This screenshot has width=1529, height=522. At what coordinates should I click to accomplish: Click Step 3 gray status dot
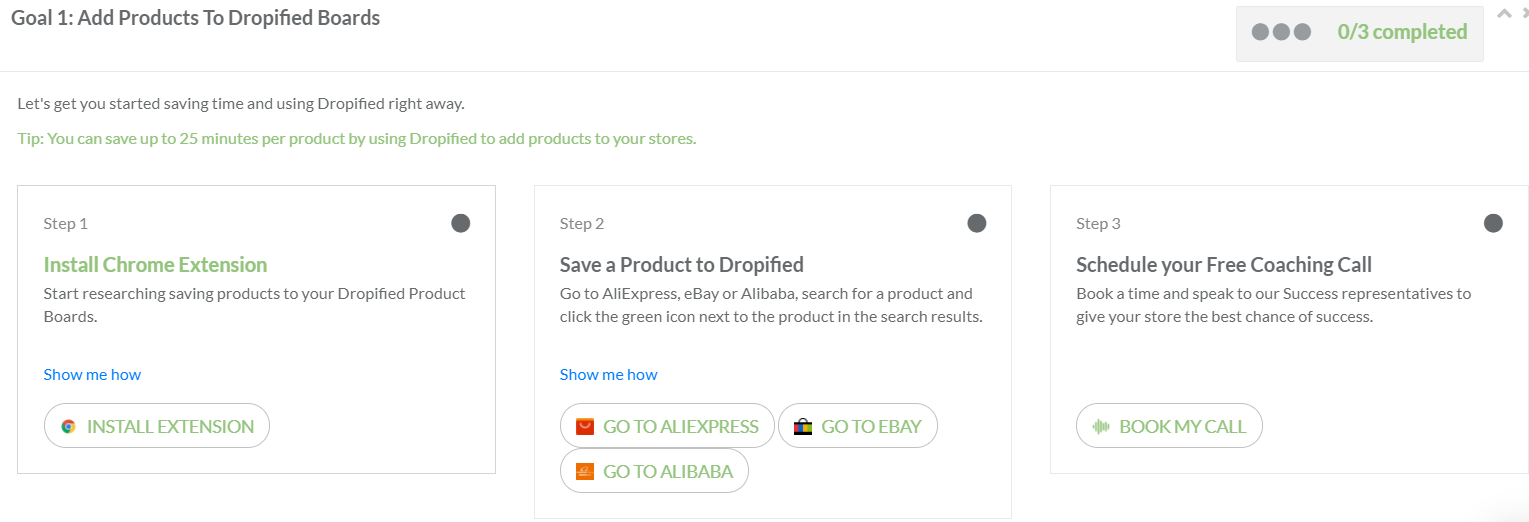tap(1493, 223)
